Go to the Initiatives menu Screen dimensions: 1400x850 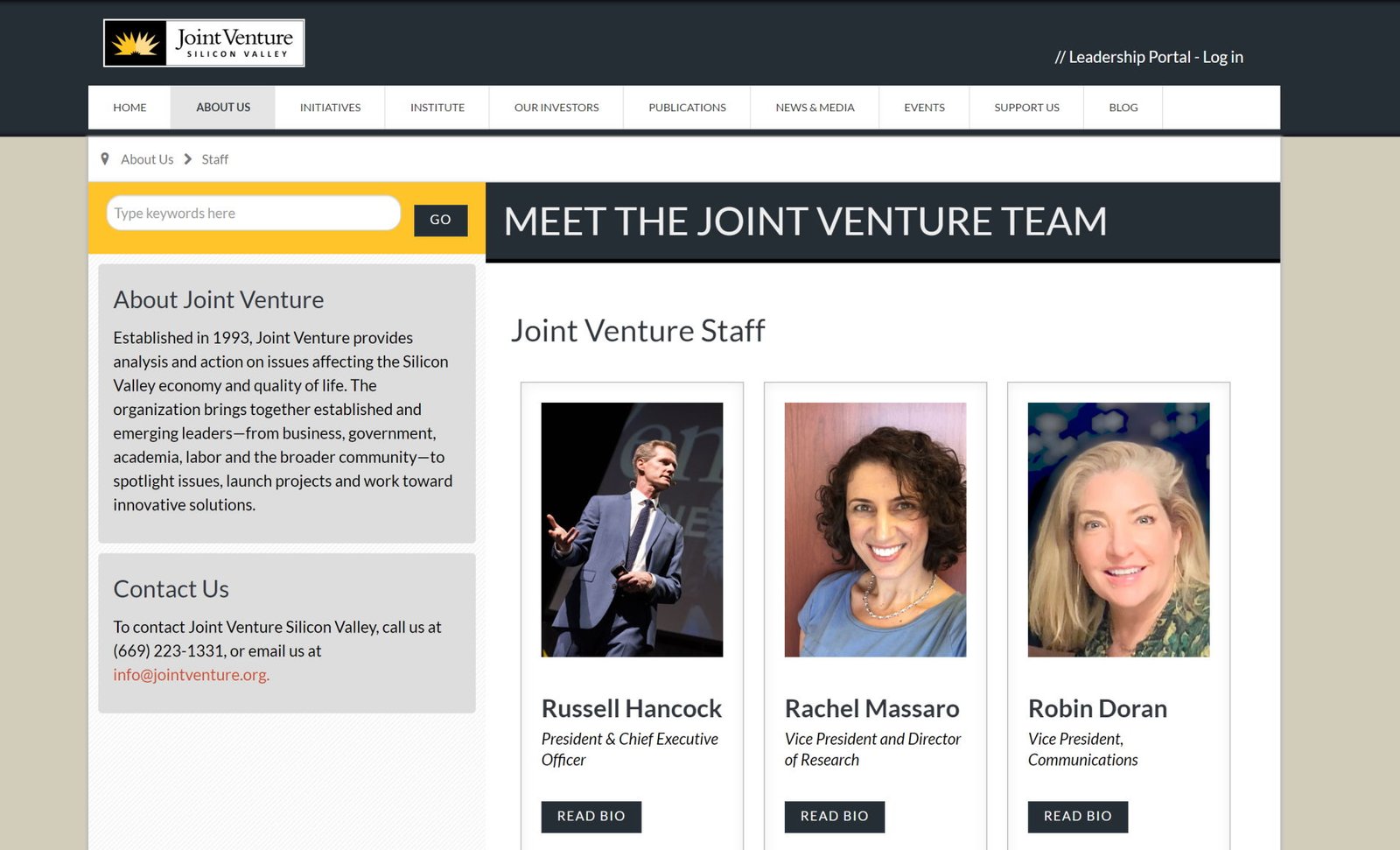coord(330,108)
